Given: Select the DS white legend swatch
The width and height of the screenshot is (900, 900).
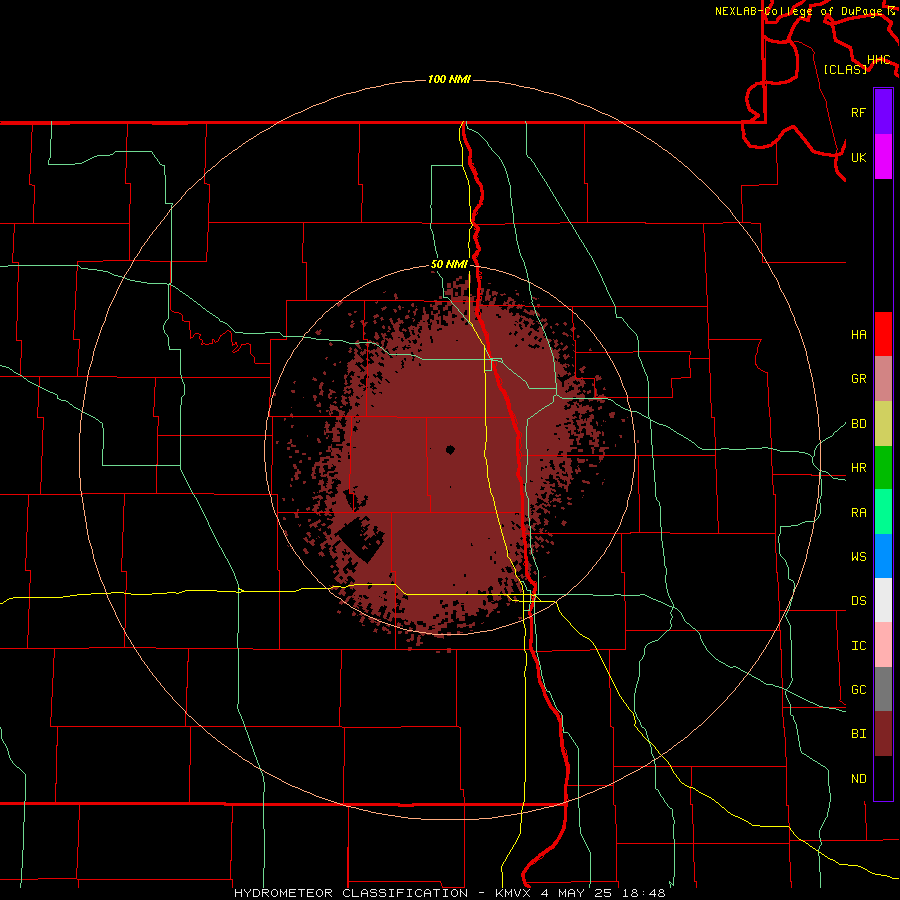Looking at the screenshot, I should (x=883, y=600).
